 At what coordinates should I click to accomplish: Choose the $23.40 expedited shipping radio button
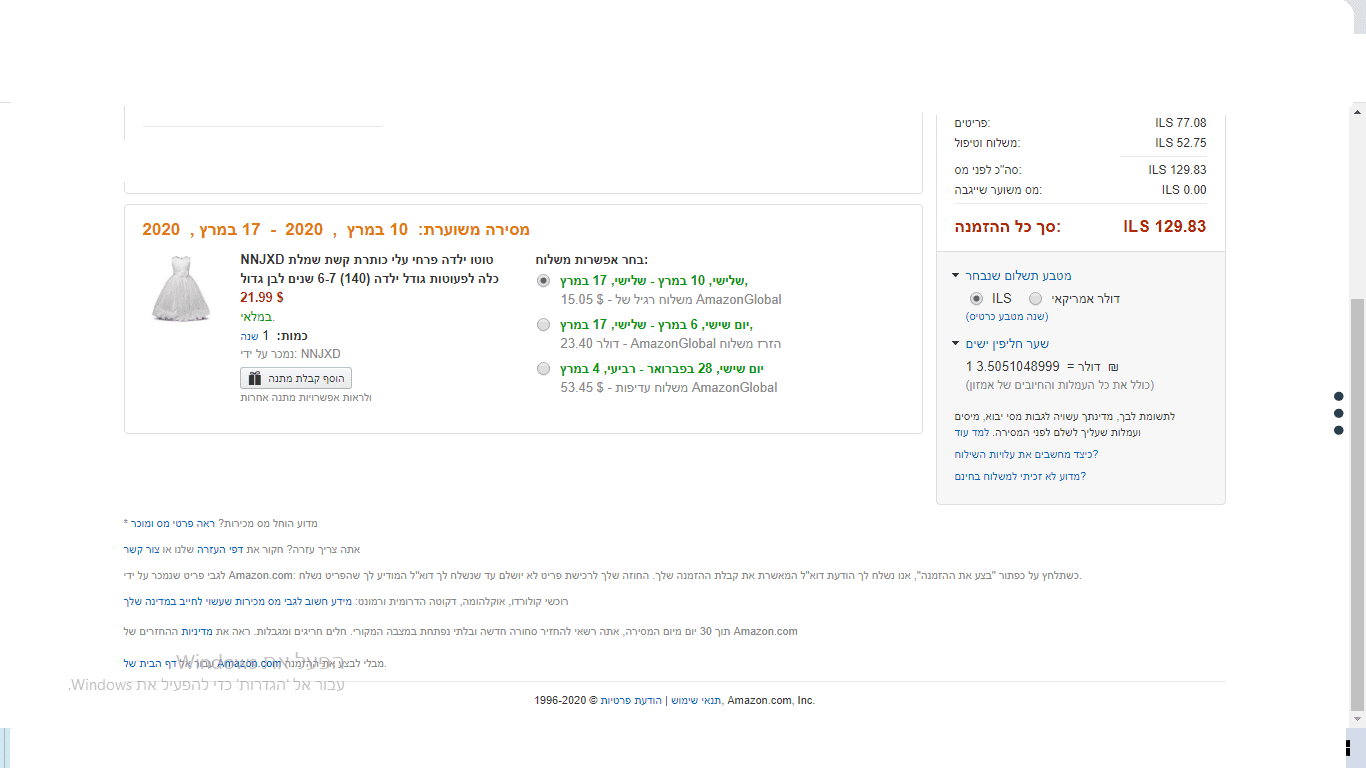pyautogui.click(x=543, y=325)
